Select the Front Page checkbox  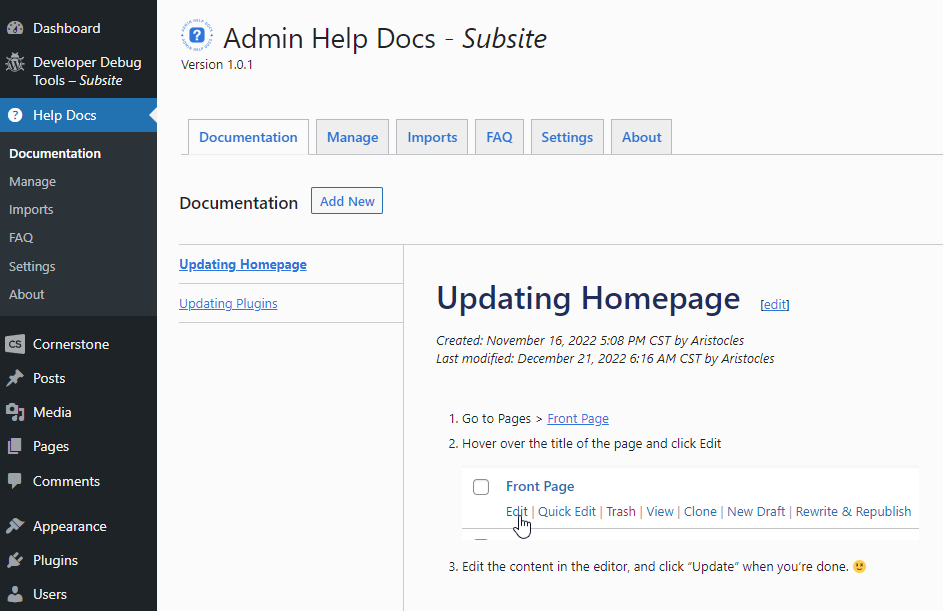481,487
